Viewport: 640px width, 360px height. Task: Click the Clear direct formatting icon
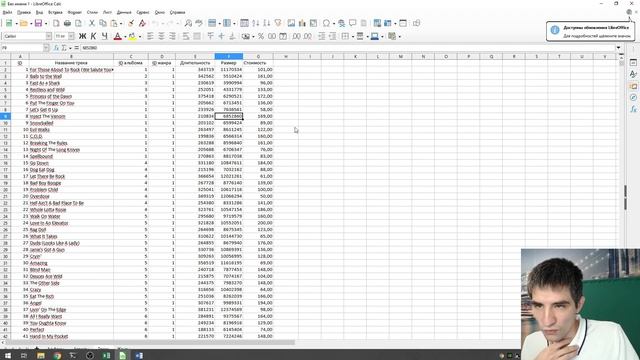(x=142, y=23)
